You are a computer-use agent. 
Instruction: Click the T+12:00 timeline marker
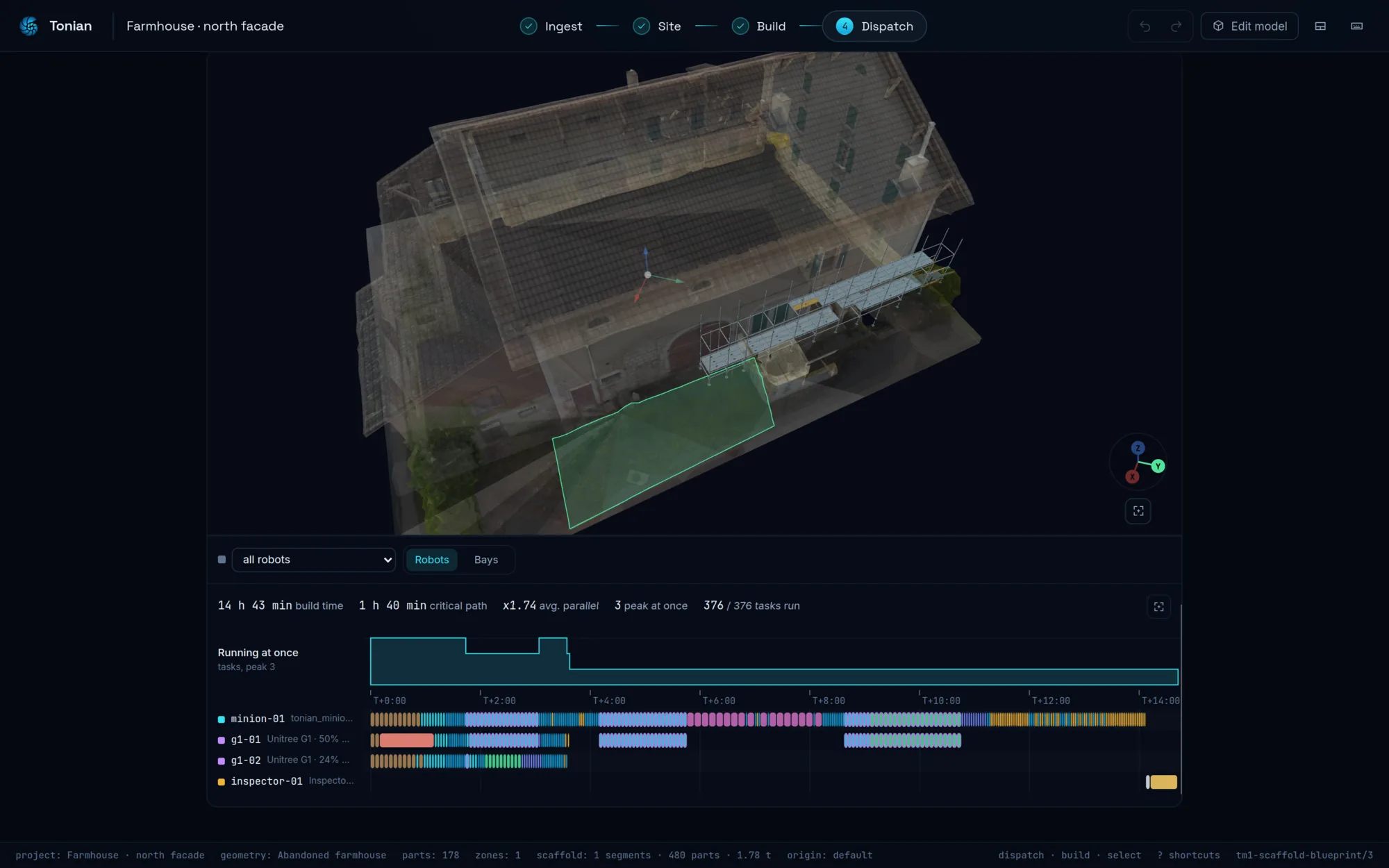pos(1051,701)
